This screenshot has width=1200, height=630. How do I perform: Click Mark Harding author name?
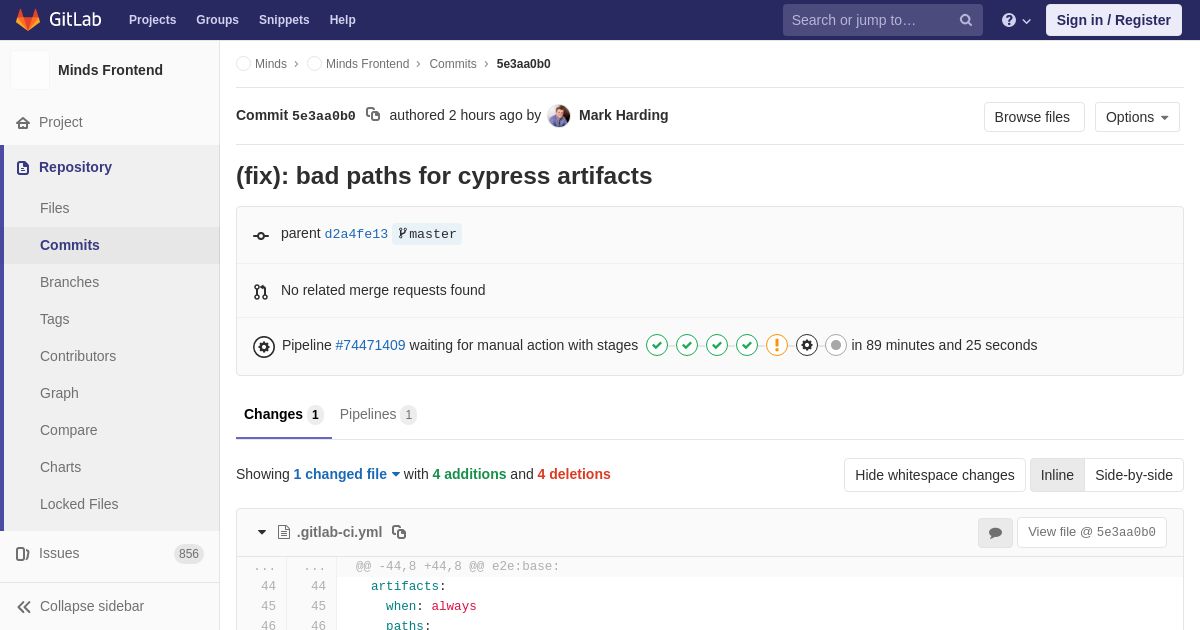coord(624,115)
